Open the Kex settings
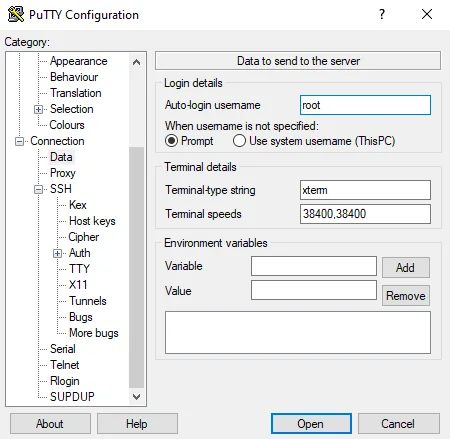This screenshot has width=450, height=439. point(78,205)
